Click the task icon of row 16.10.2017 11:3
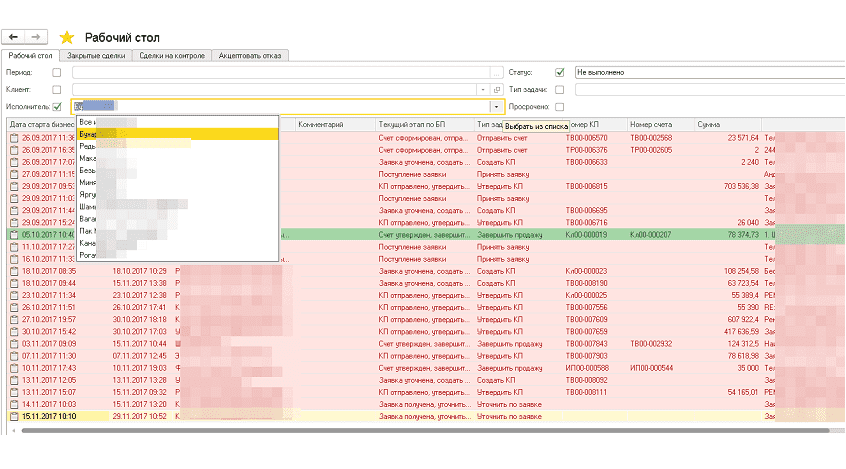Screen dimensions: 846x469 click(14, 259)
